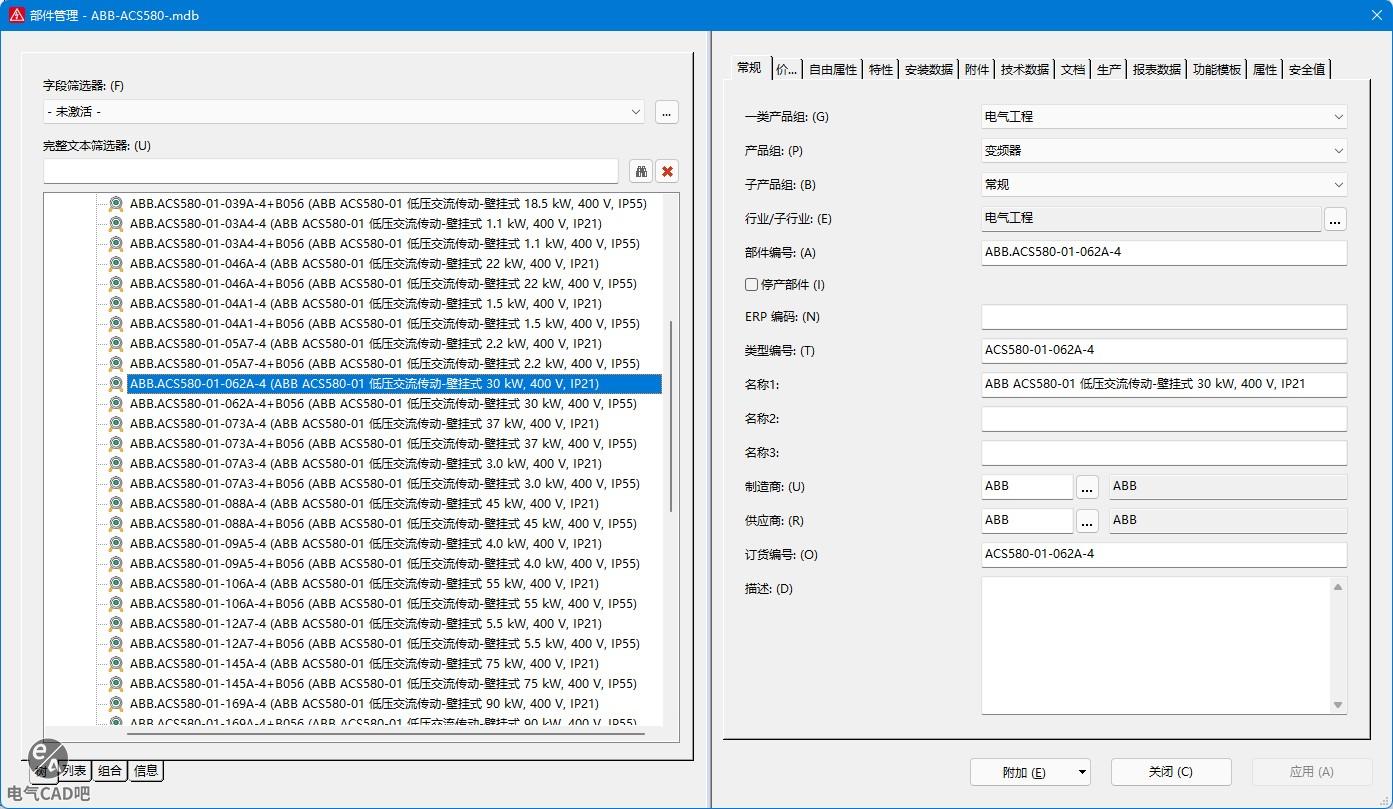Click part icon of ABB.ACS580-01-12A7-4 IP21 row
The image size is (1393, 809).
116,624
